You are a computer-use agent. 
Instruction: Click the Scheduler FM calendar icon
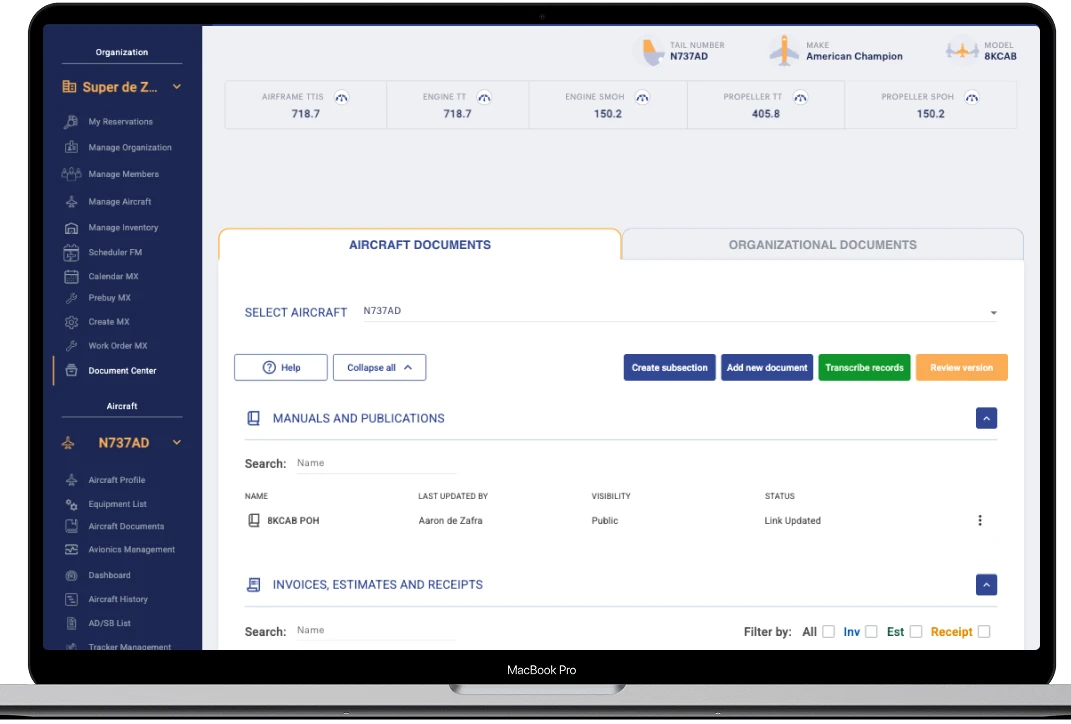pos(71,253)
